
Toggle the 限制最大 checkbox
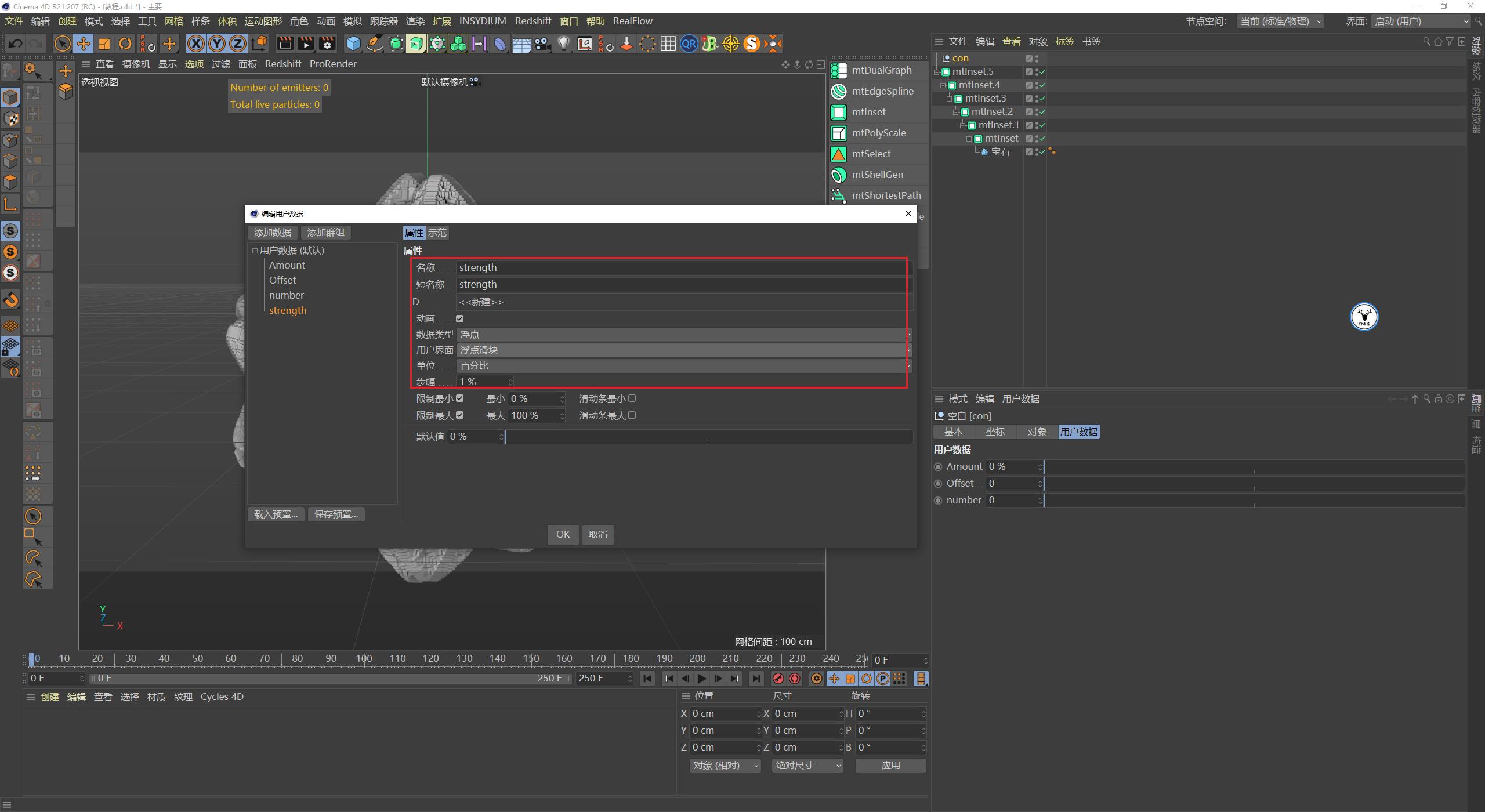pos(459,415)
